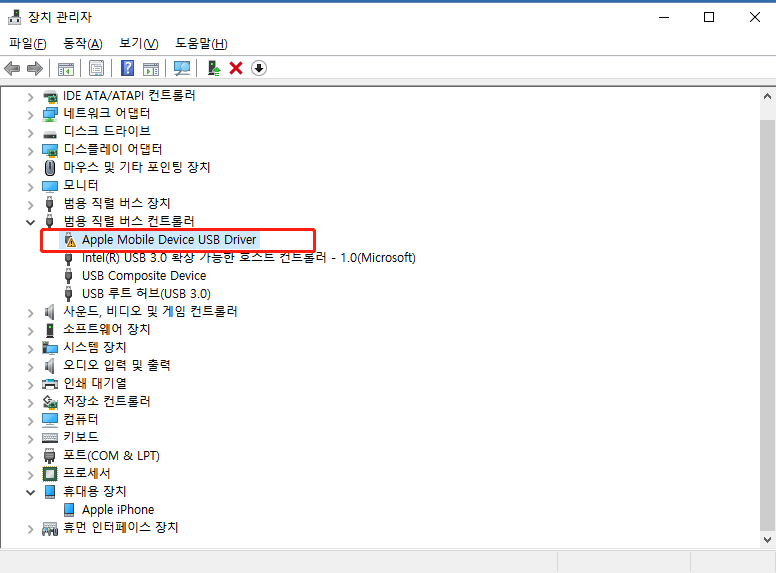Expand the IDE ATA/ATAPI 컨트롤러 node
This screenshot has width=776, height=573.
pos(31,97)
